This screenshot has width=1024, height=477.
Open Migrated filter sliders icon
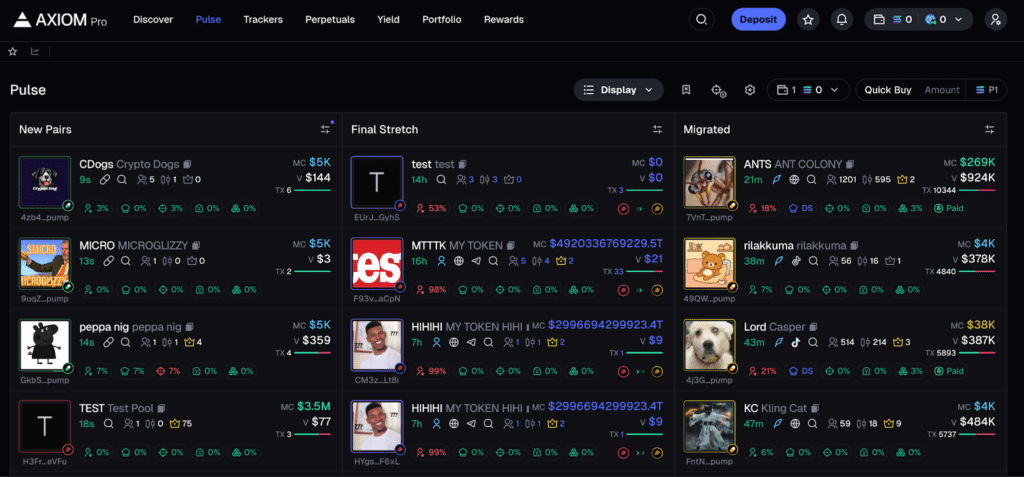989,129
